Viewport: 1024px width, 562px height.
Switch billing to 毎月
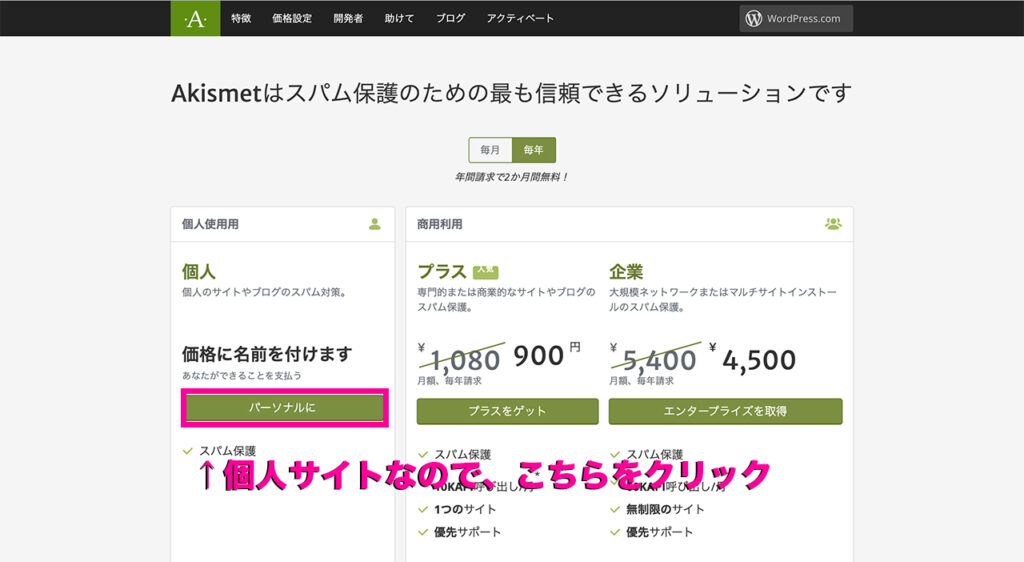[x=490, y=150]
